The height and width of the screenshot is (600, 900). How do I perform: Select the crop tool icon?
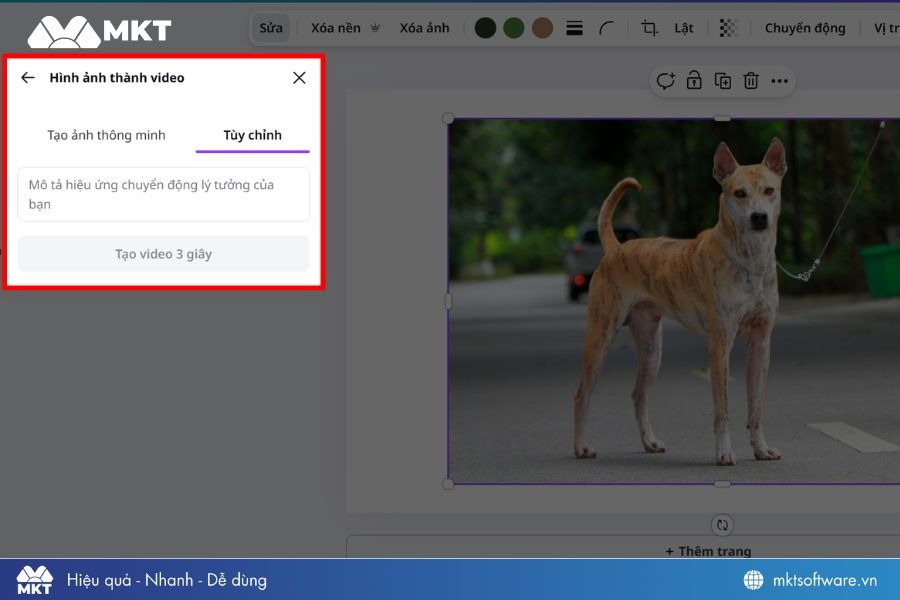coord(649,28)
